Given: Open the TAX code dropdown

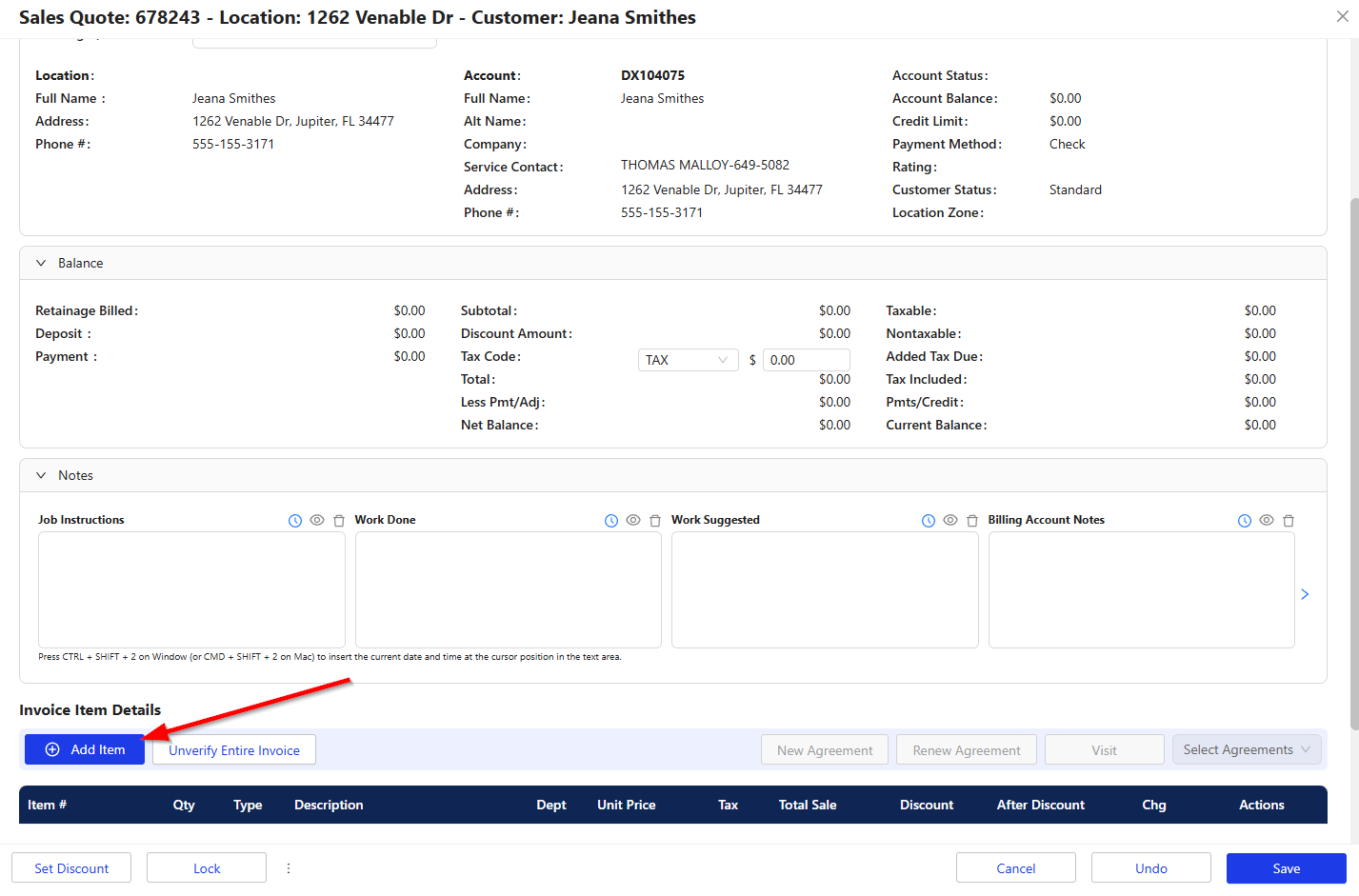Looking at the screenshot, I should click(688, 360).
